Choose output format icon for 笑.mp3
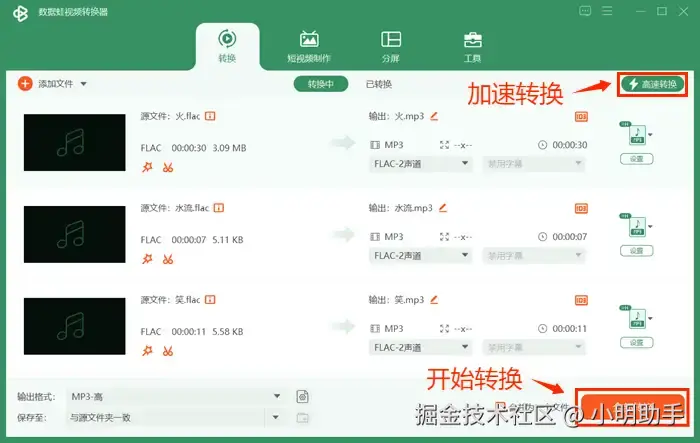 click(637, 318)
